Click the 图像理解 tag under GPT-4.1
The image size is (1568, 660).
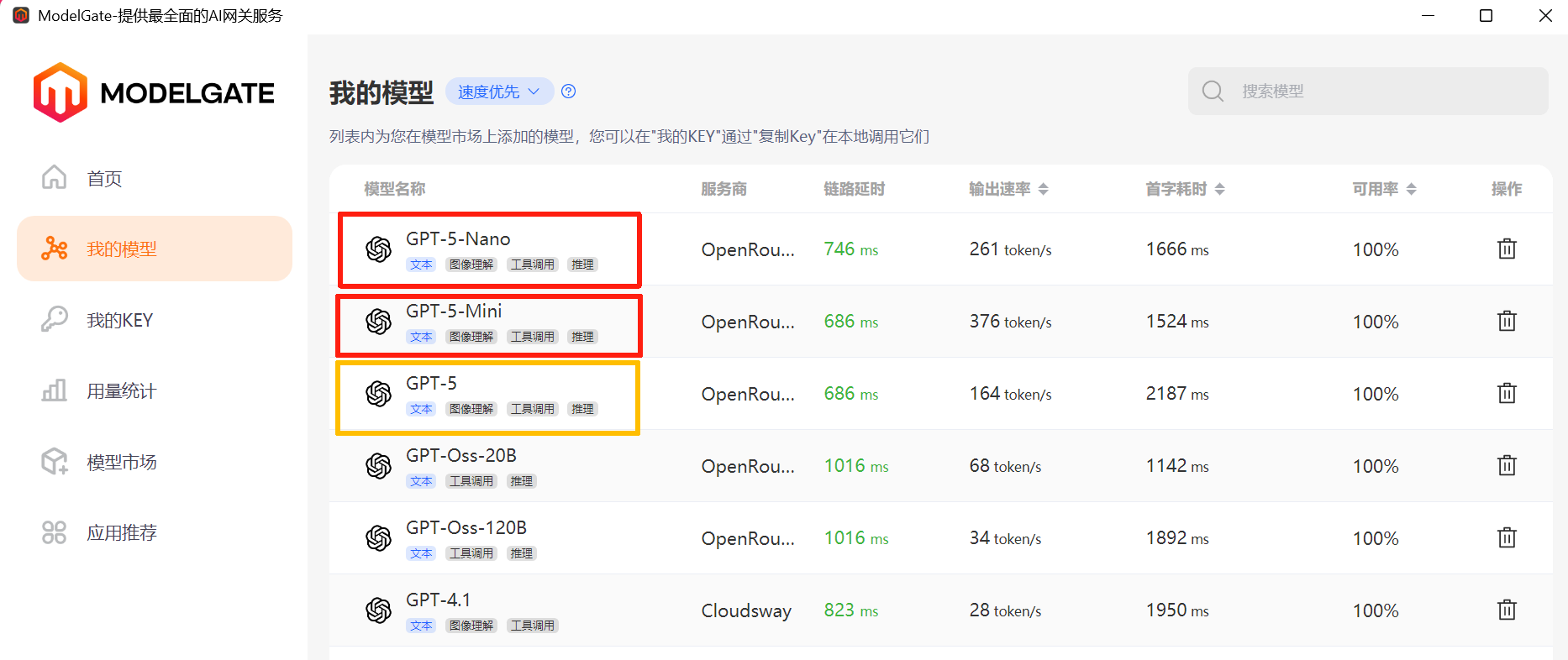click(x=471, y=626)
